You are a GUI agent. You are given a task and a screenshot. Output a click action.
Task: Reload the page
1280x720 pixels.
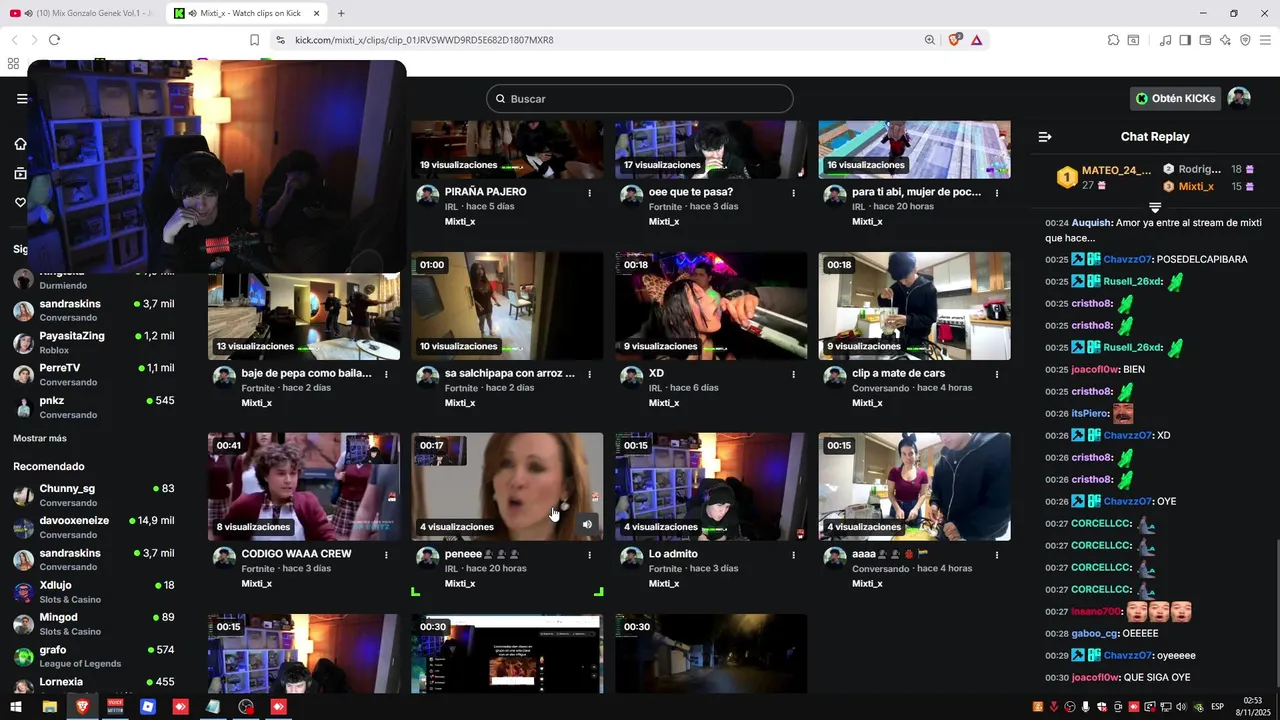(54, 40)
